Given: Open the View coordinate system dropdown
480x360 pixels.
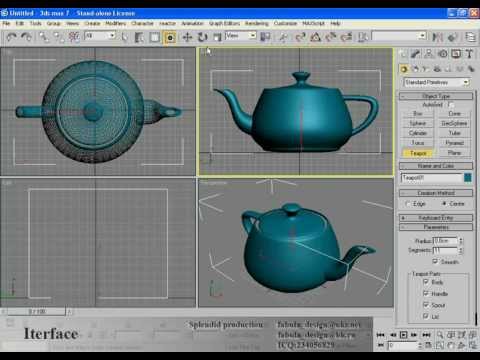Looking at the screenshot, I should tap(241, 35).
